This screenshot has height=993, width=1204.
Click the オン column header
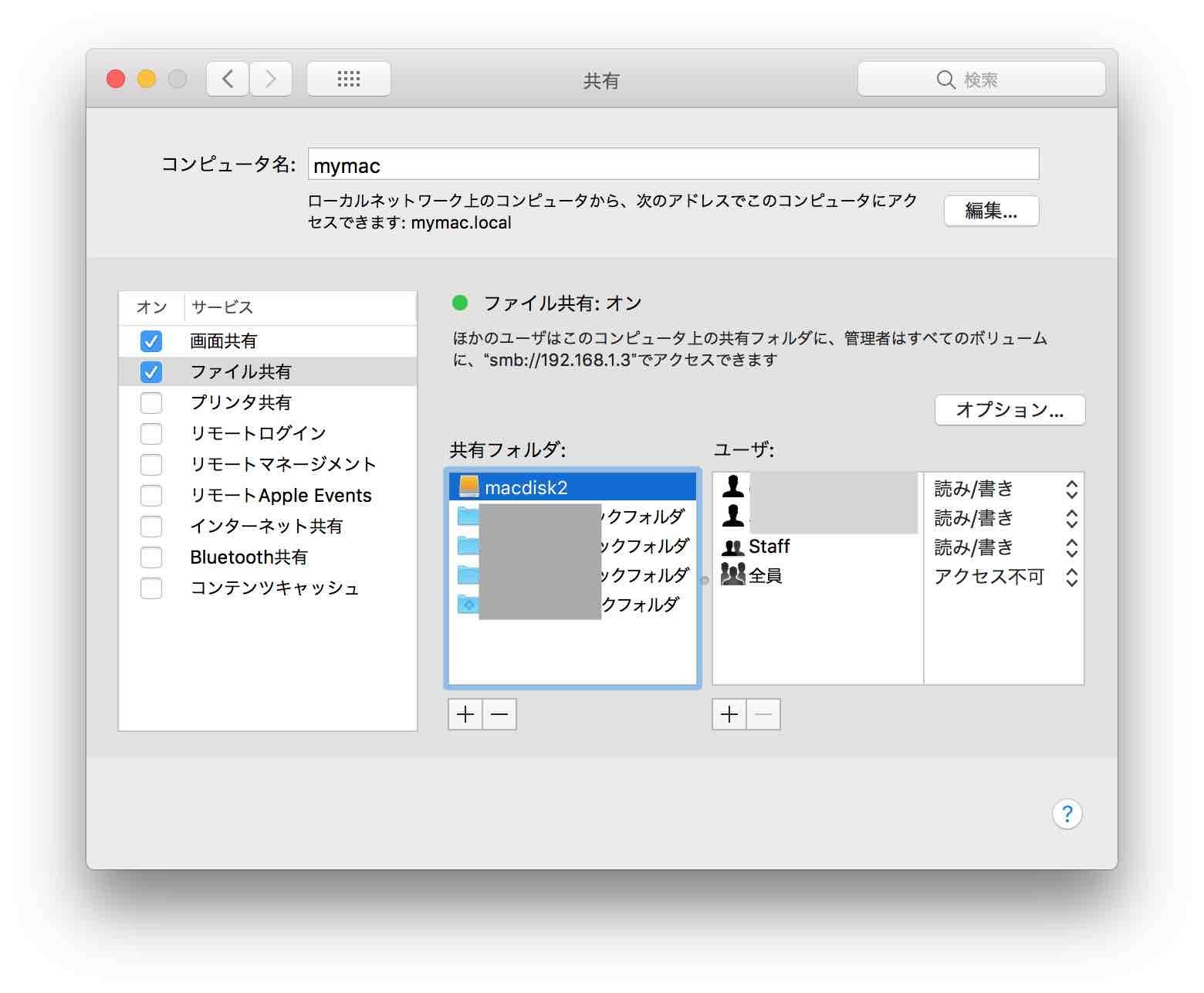(151, 307)
